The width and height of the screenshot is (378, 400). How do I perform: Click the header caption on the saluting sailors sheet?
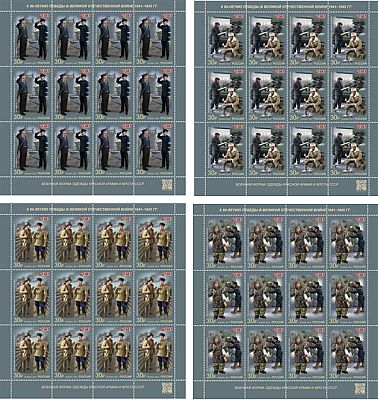92,6
